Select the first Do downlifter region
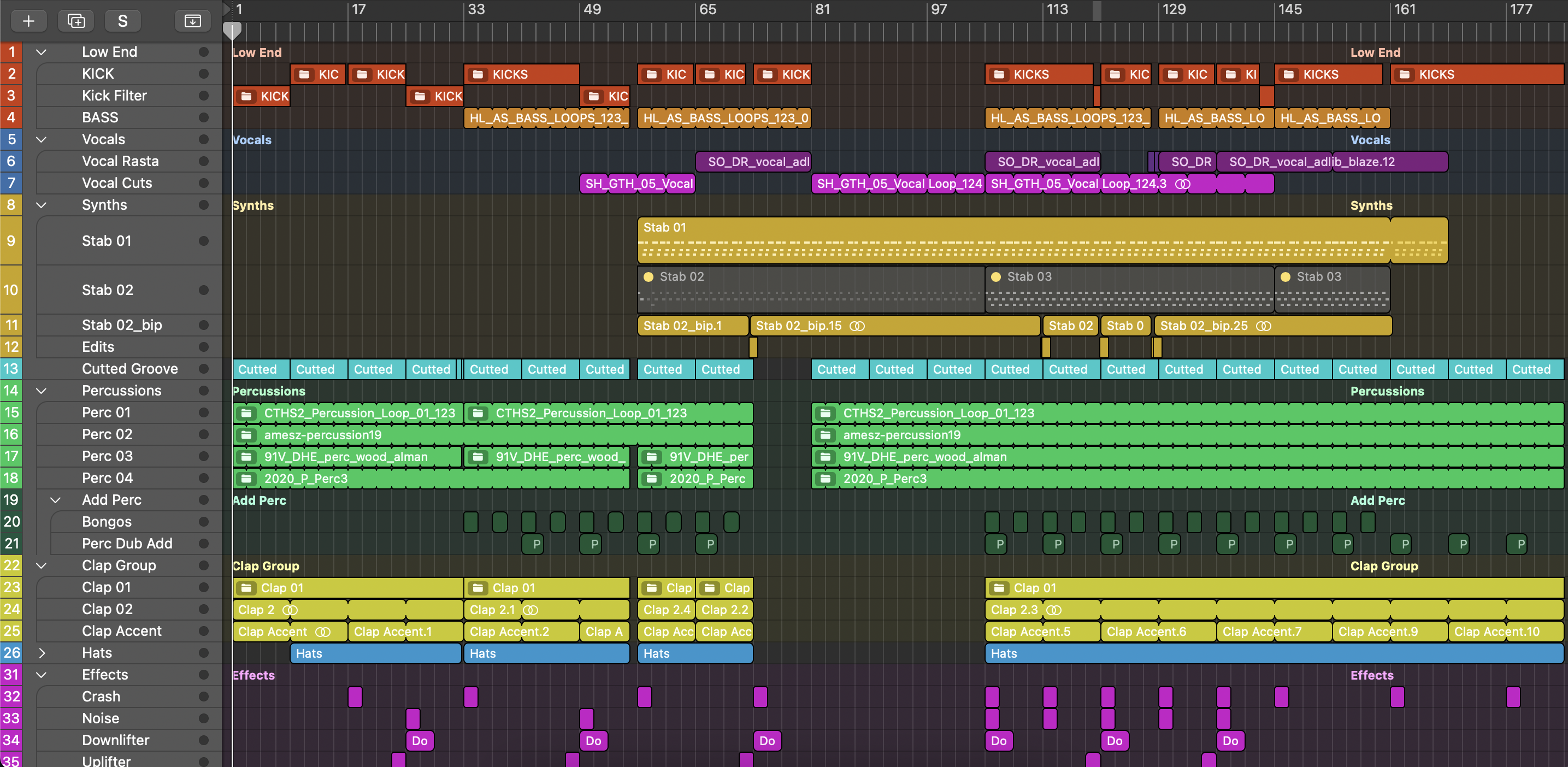 point(420,741)
